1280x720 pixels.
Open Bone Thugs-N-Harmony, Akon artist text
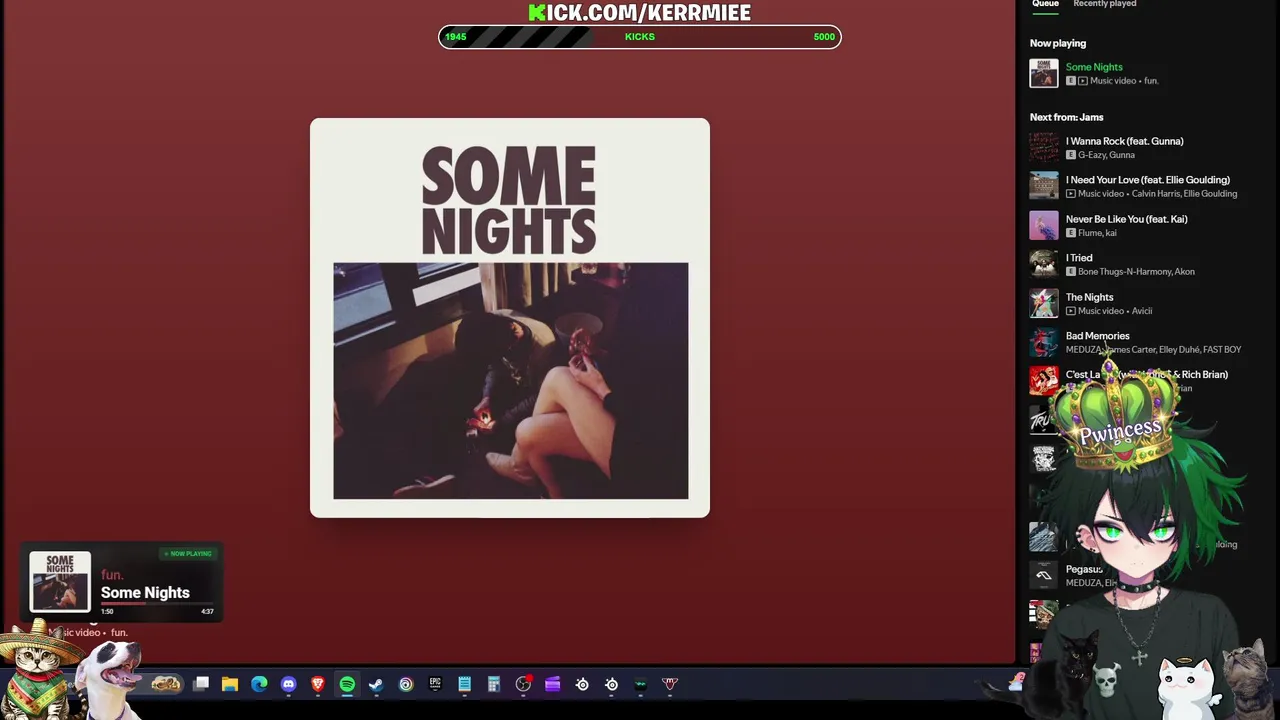[1136, 272]
